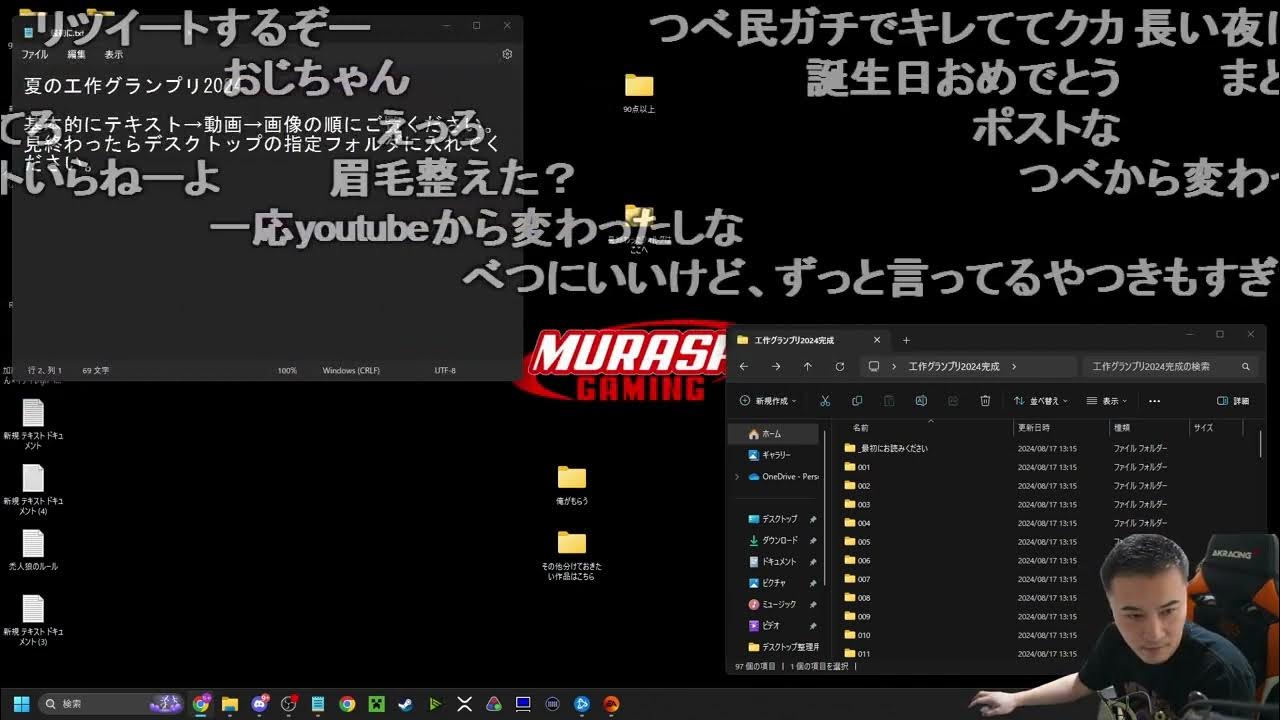The width and height of the screenshot is (1280, 720).
Task: Rename the selected item via toolbar icon
Action: point(921,401)
